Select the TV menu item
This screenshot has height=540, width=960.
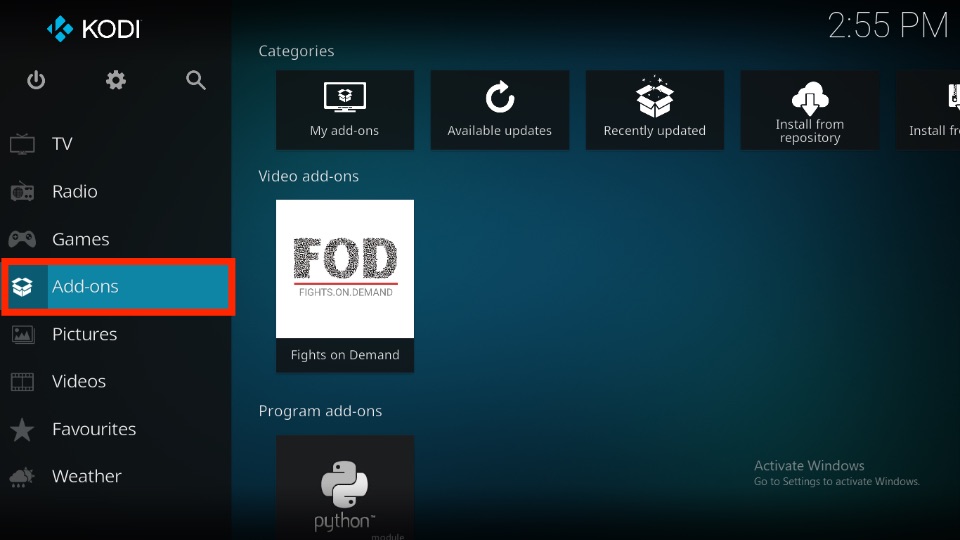(116, 144)
